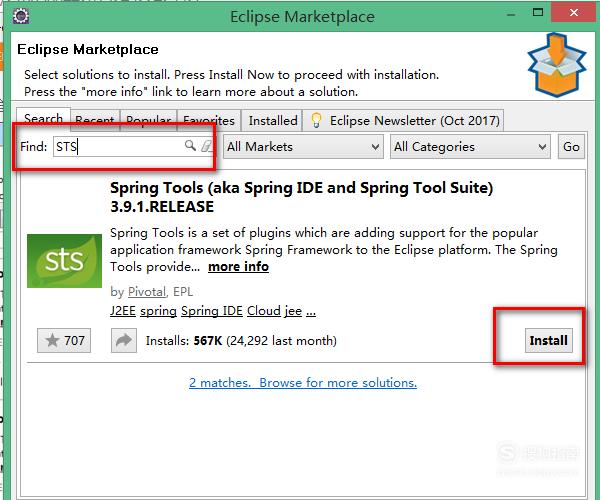Open the more info link
The height and width of the screenshot is (500, 600).
(x=238, y=267)
